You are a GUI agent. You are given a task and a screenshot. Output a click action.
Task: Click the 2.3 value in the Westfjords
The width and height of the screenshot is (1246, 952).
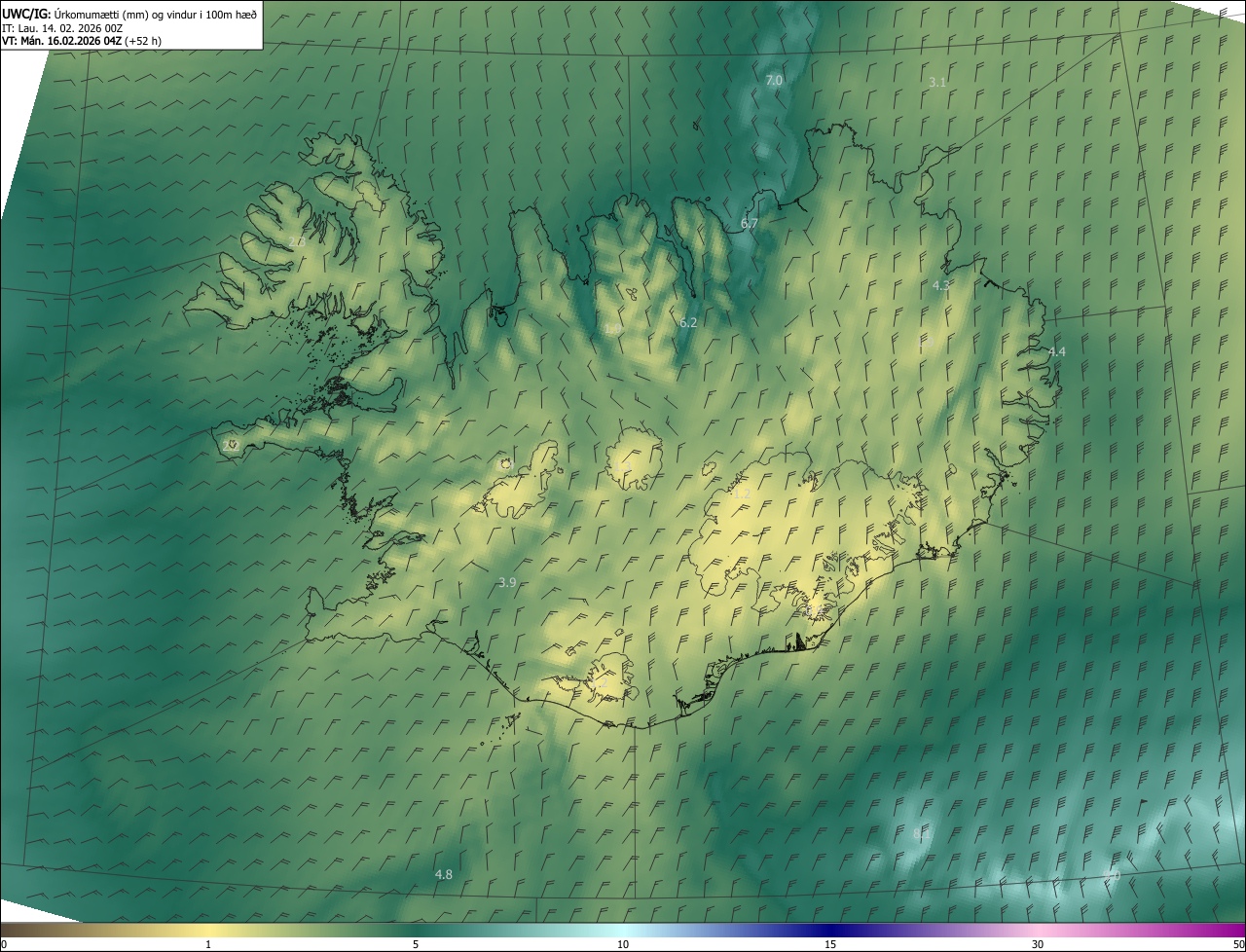point(297,241)
